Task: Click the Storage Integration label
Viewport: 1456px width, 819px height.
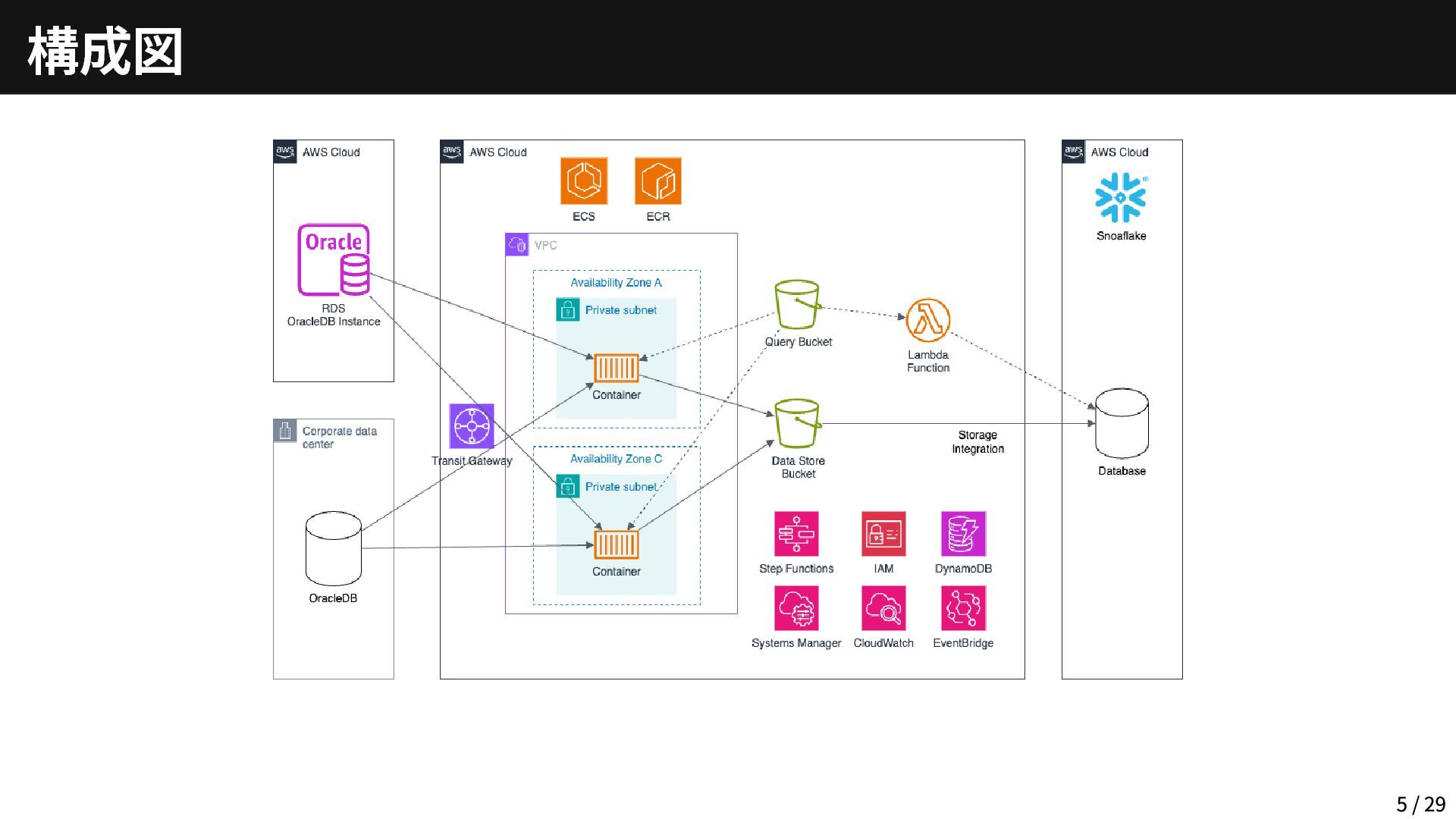Action: tap(977, 442)
